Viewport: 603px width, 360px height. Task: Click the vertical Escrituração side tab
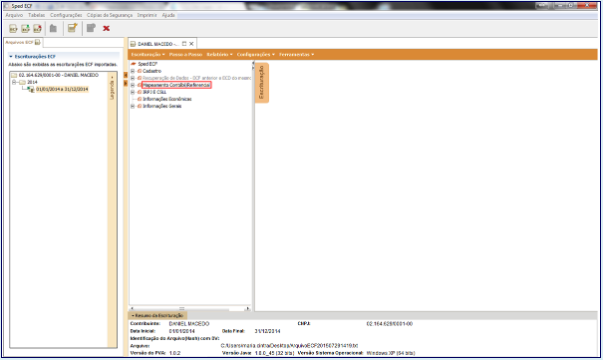pos(262,82)
